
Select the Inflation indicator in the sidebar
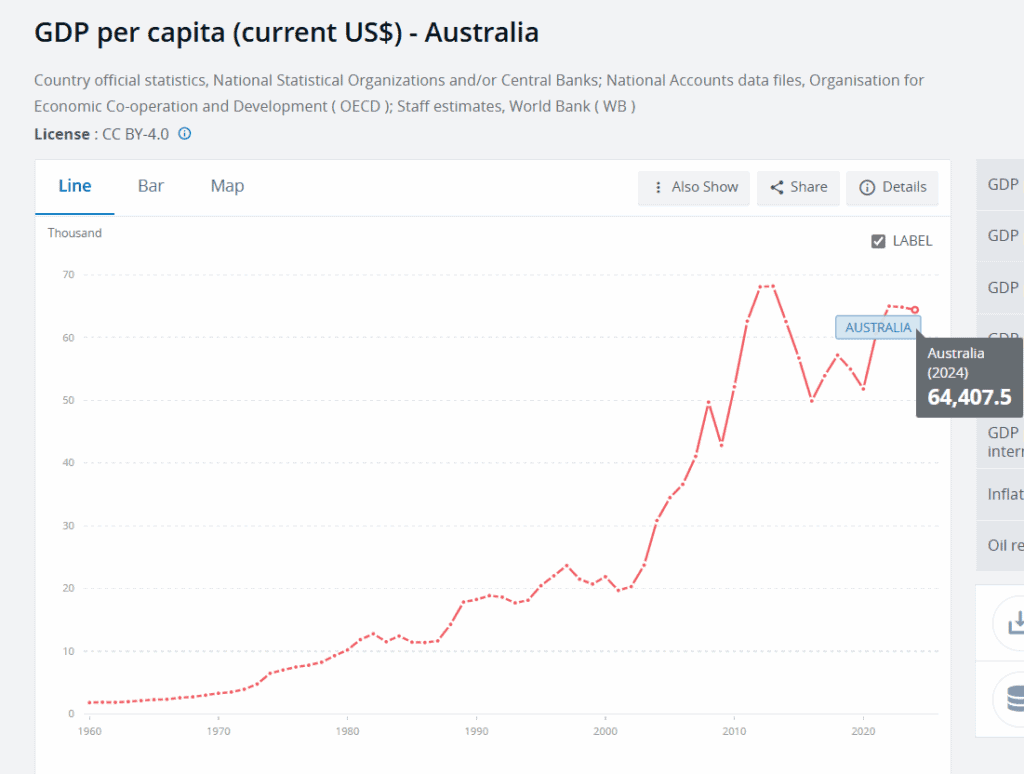(1000, 493)
